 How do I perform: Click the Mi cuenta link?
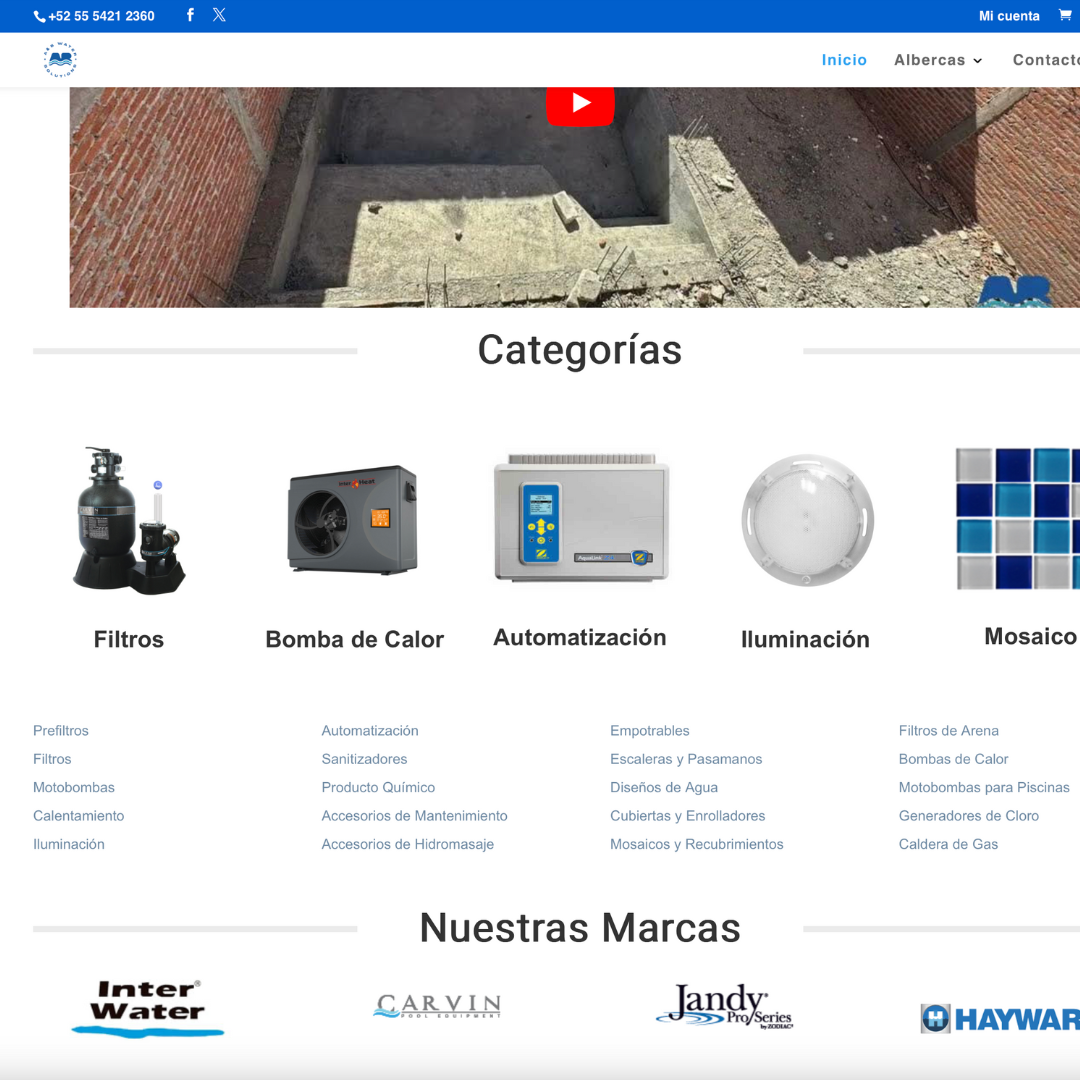point(1009,16)
